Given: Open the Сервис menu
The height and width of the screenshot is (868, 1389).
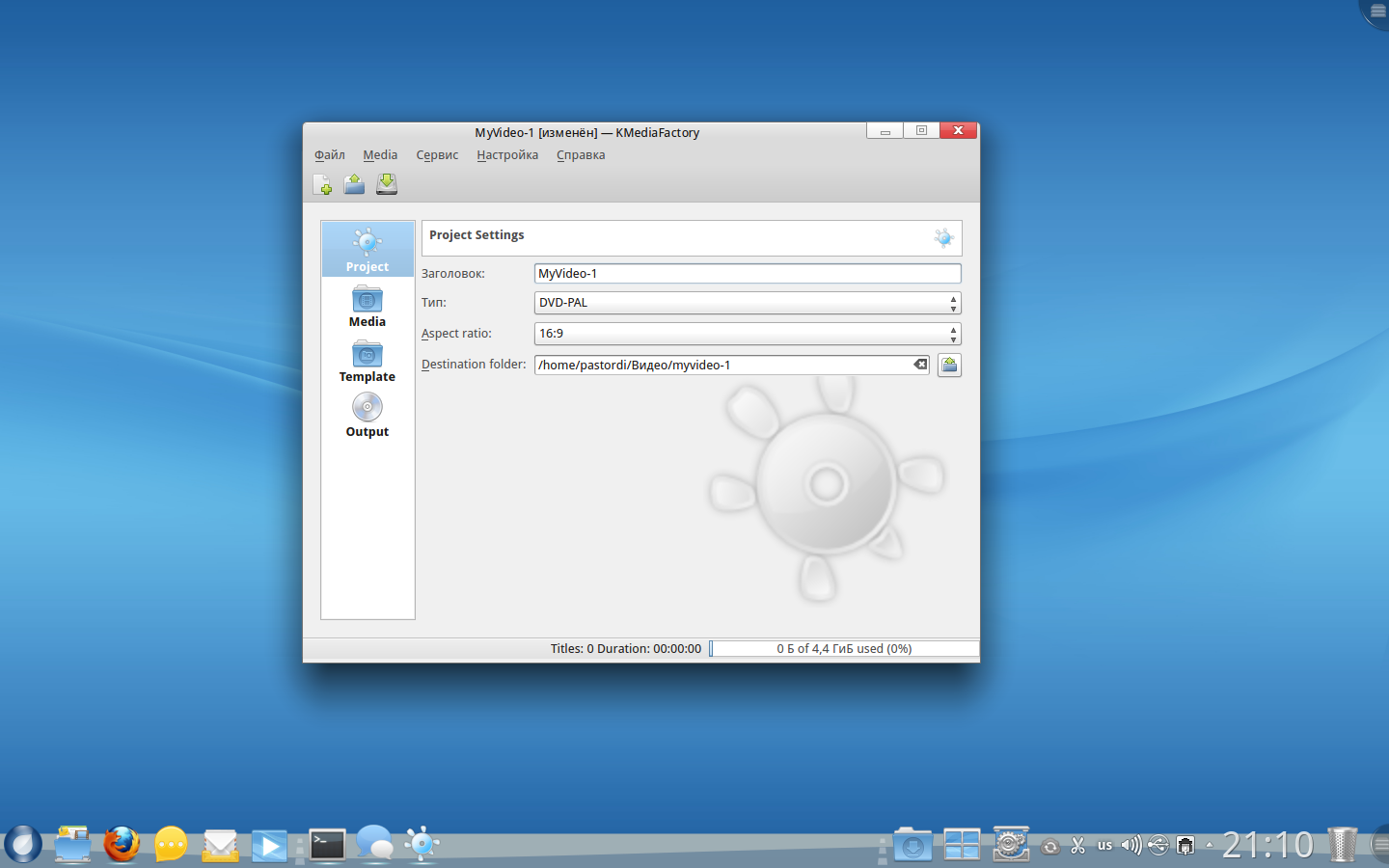Looking at the screenshot, I should coord(437,155).
